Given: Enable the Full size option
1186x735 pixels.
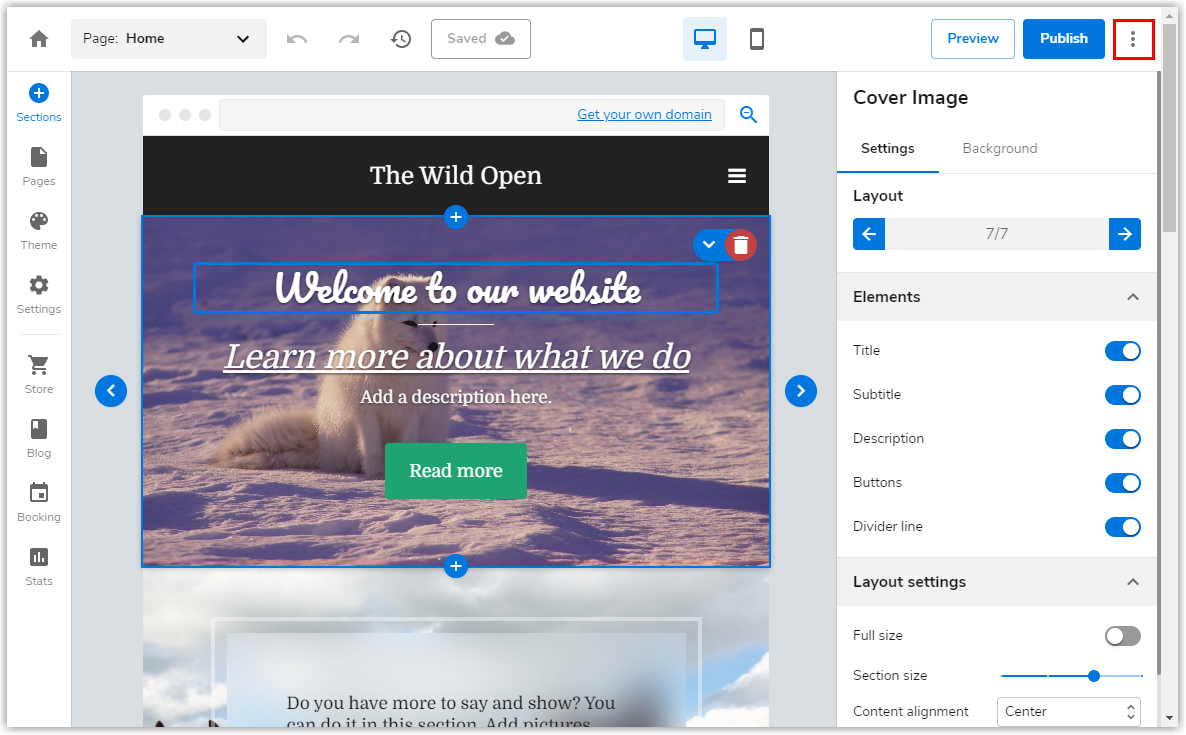Looking at the screenshot, I should [1122, 636].
